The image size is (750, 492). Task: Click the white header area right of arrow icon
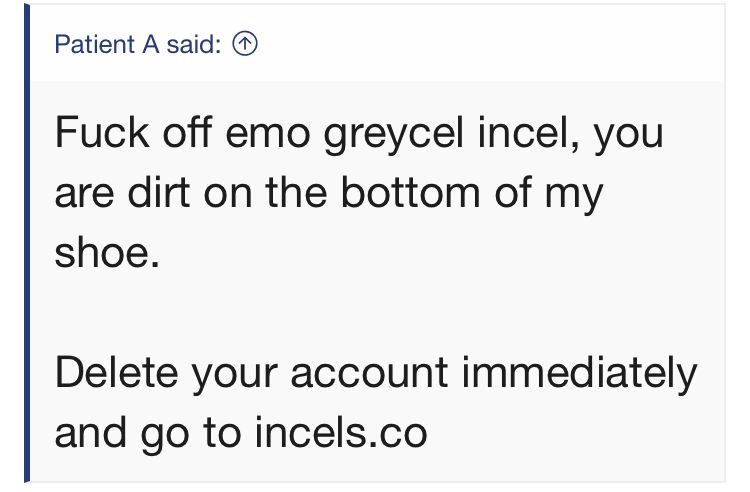coord(492,44)
